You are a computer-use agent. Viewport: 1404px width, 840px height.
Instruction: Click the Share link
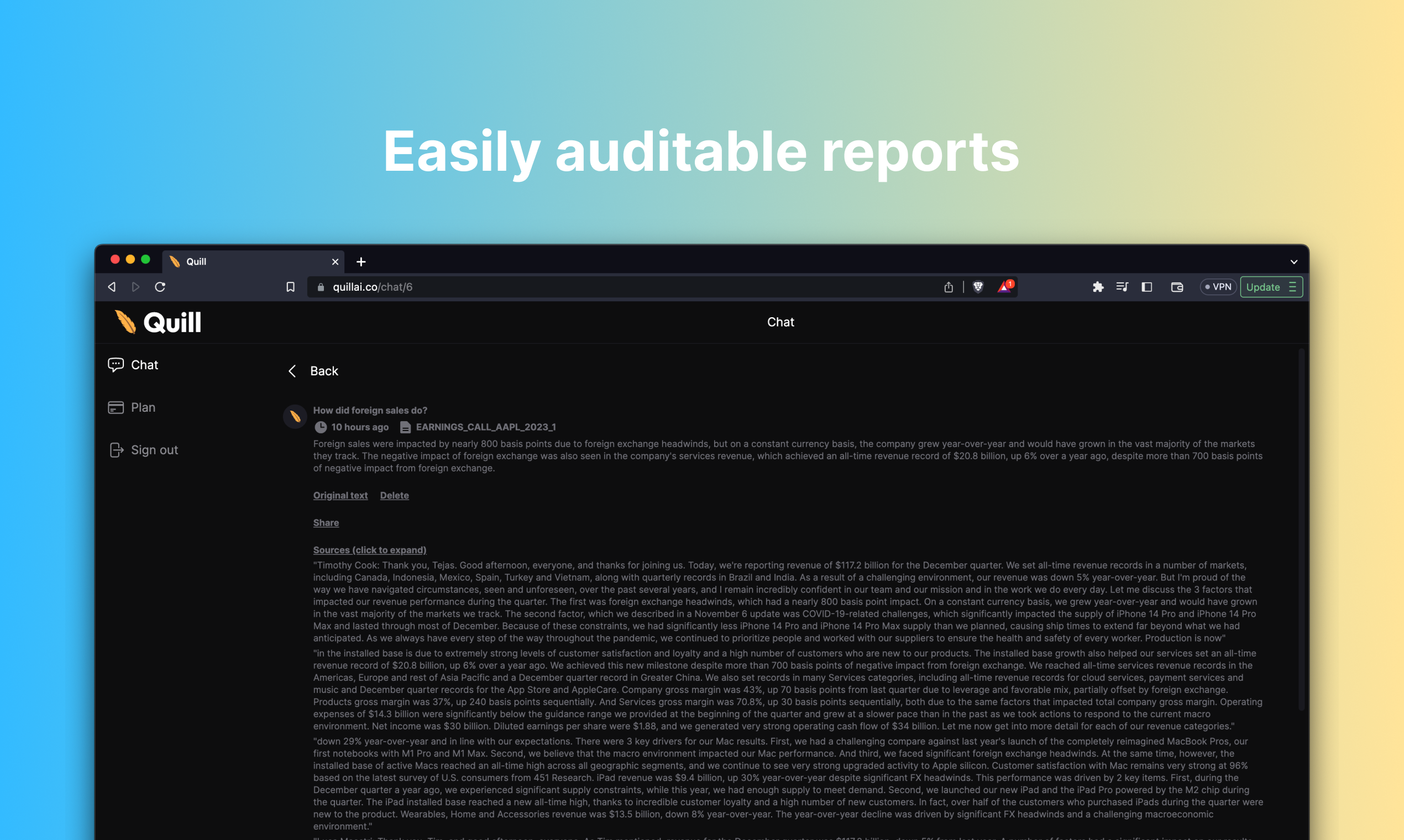(326, 522)
